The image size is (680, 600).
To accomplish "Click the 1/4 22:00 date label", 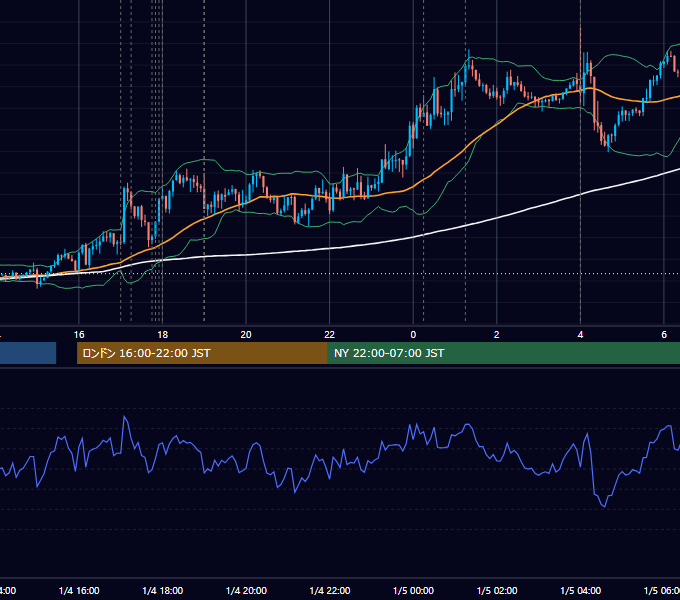I will click(330, 590).
